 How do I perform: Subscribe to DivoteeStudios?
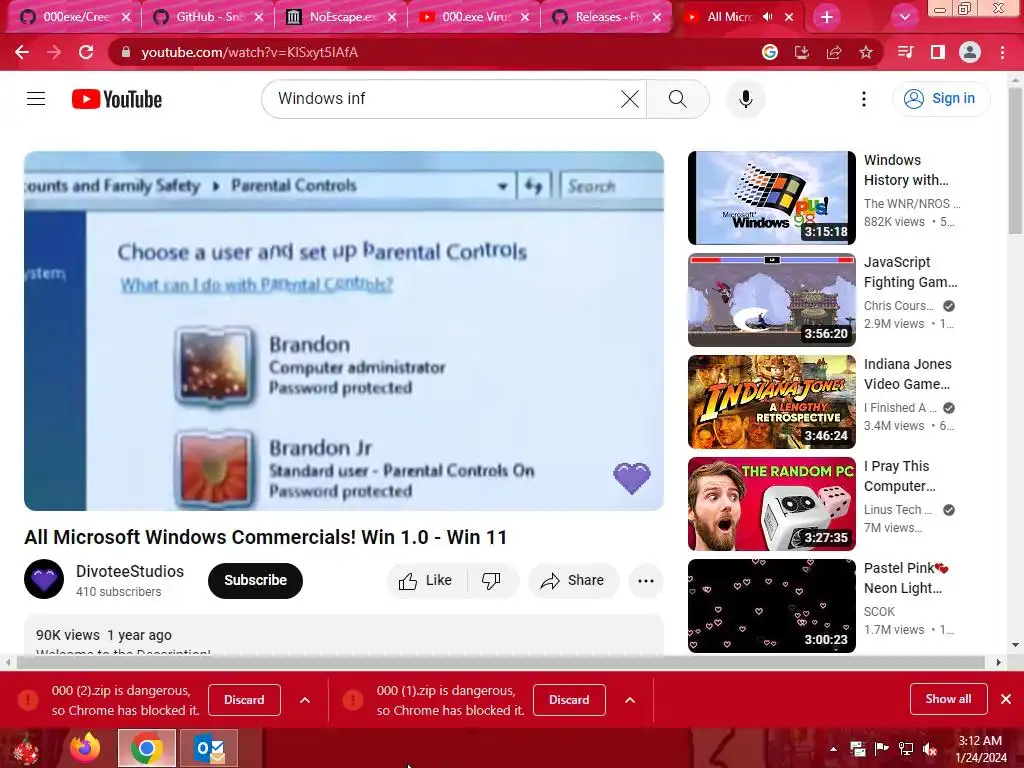(255, 581)
